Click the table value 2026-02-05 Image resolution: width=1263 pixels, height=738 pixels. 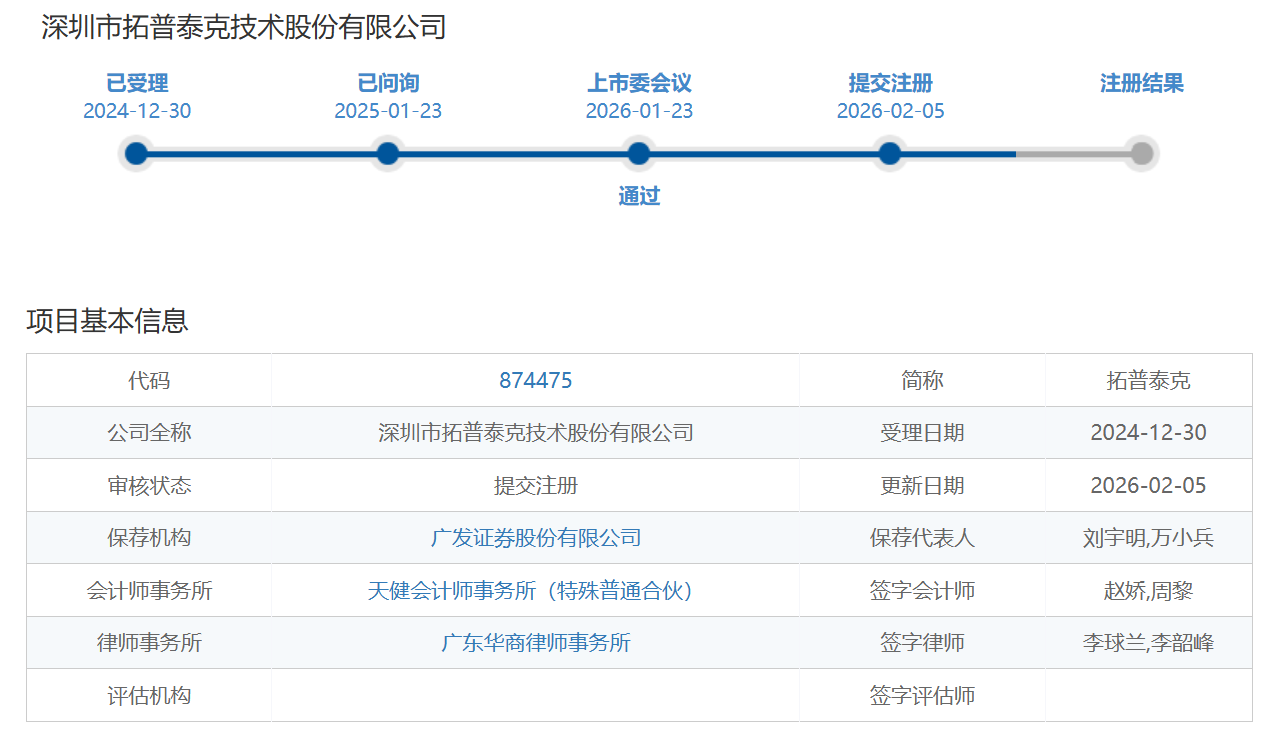click(1149, 485)
